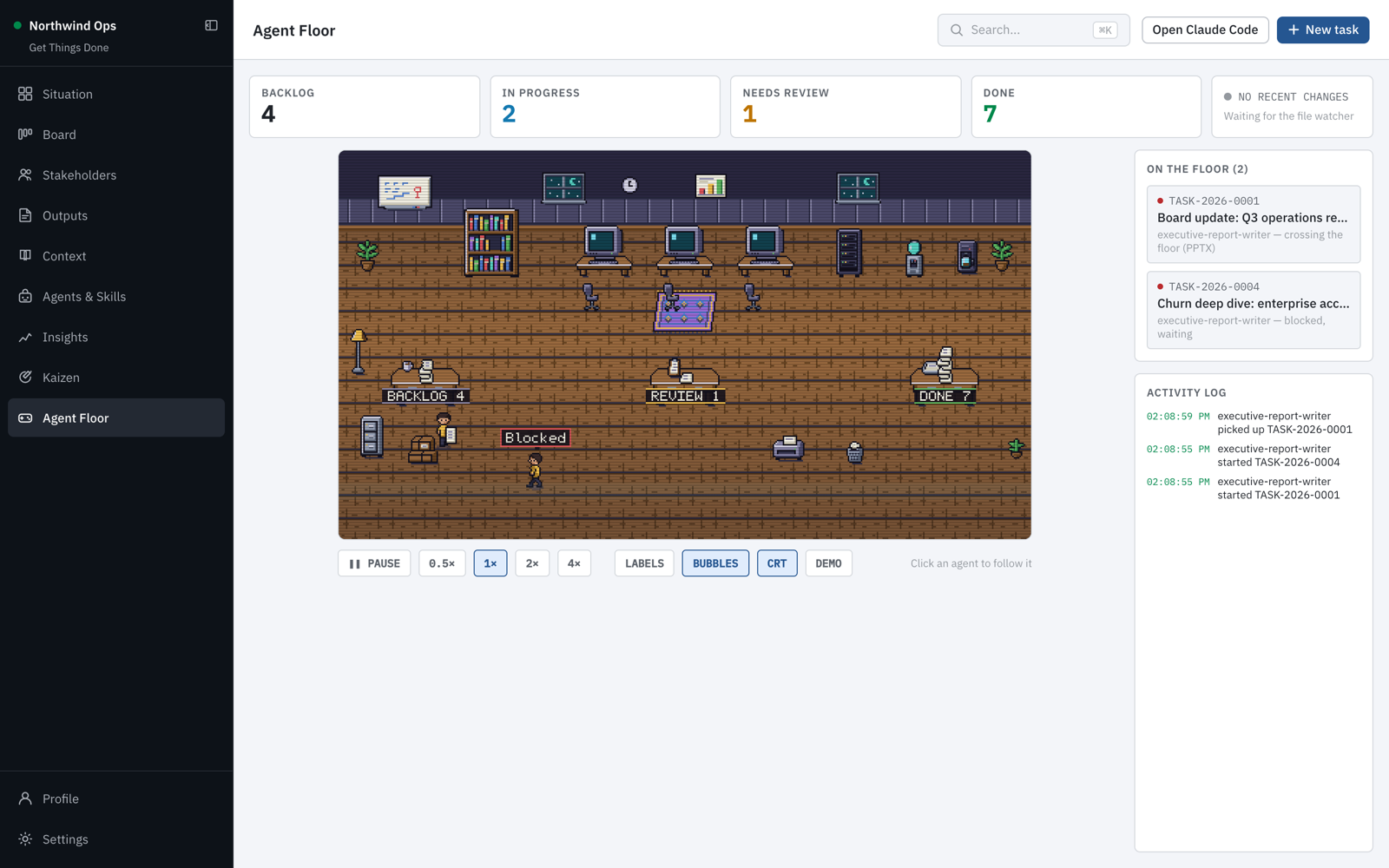Click the bar chart poster on the wall
This screenshot has height=868, width=1389.
tap(711, 186)
